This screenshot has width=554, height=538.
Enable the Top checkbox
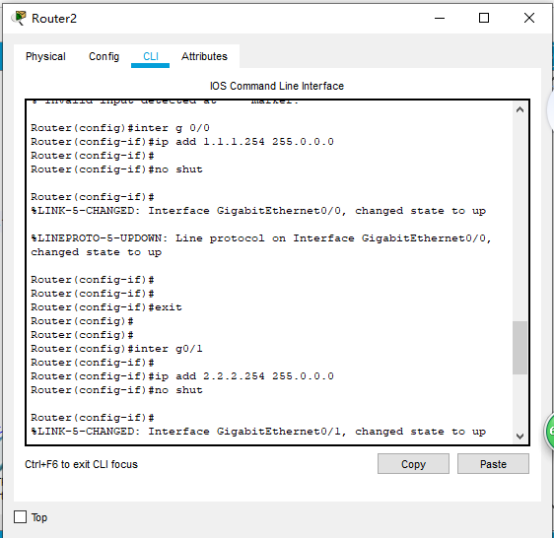(x=20, y=517)
